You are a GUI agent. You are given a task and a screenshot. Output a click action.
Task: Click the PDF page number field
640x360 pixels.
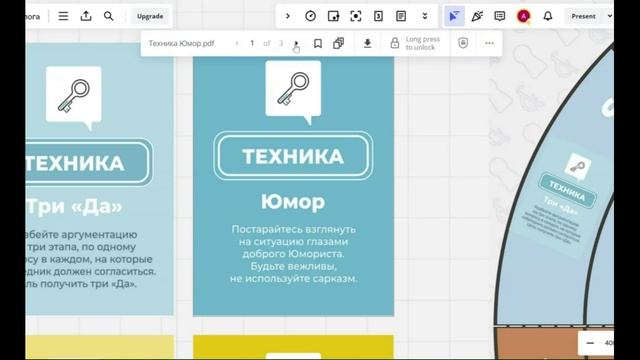pyautogui.click(x=252, y=43)
